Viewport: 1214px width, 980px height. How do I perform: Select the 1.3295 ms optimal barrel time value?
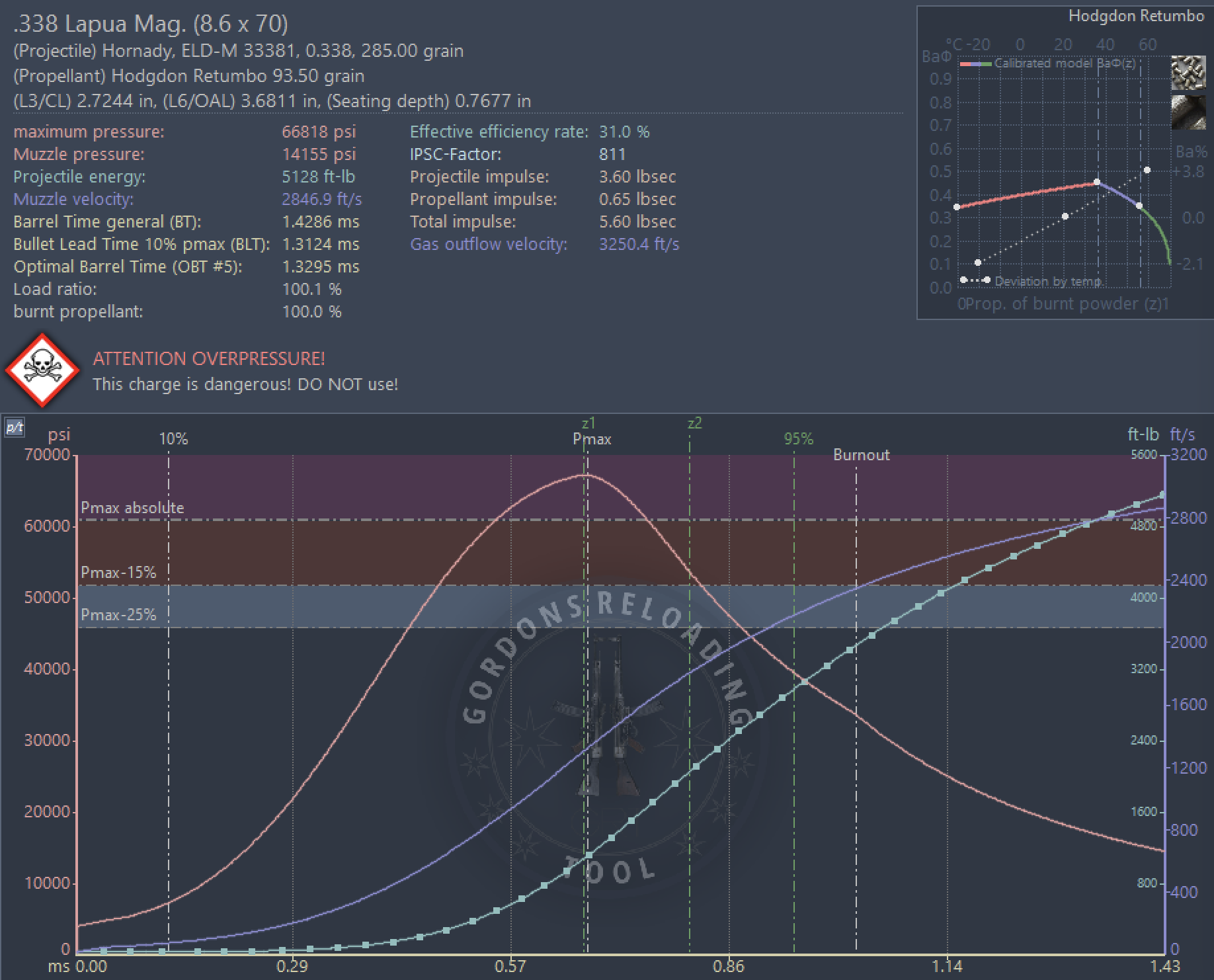pyautogui.click(x=321, y=266)
